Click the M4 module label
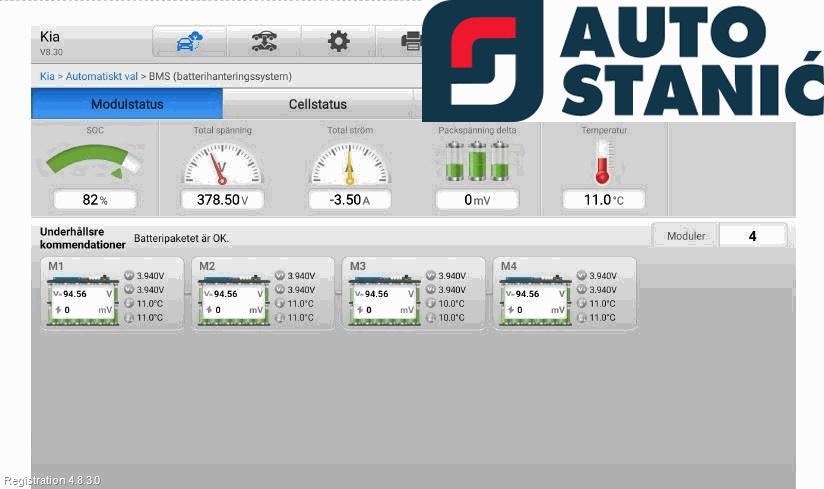The image size is (824, 489). click(508, 266)
